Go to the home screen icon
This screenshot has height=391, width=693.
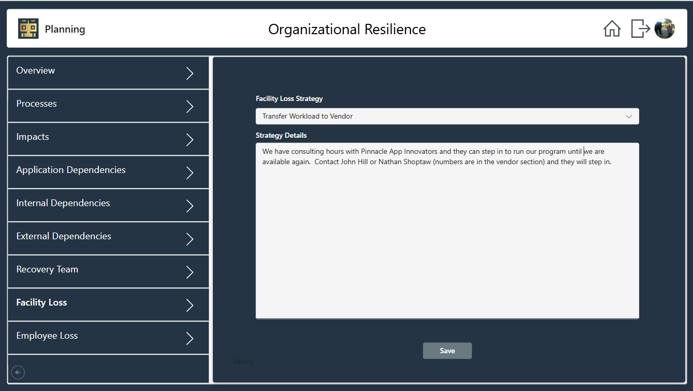click(612, 29)
